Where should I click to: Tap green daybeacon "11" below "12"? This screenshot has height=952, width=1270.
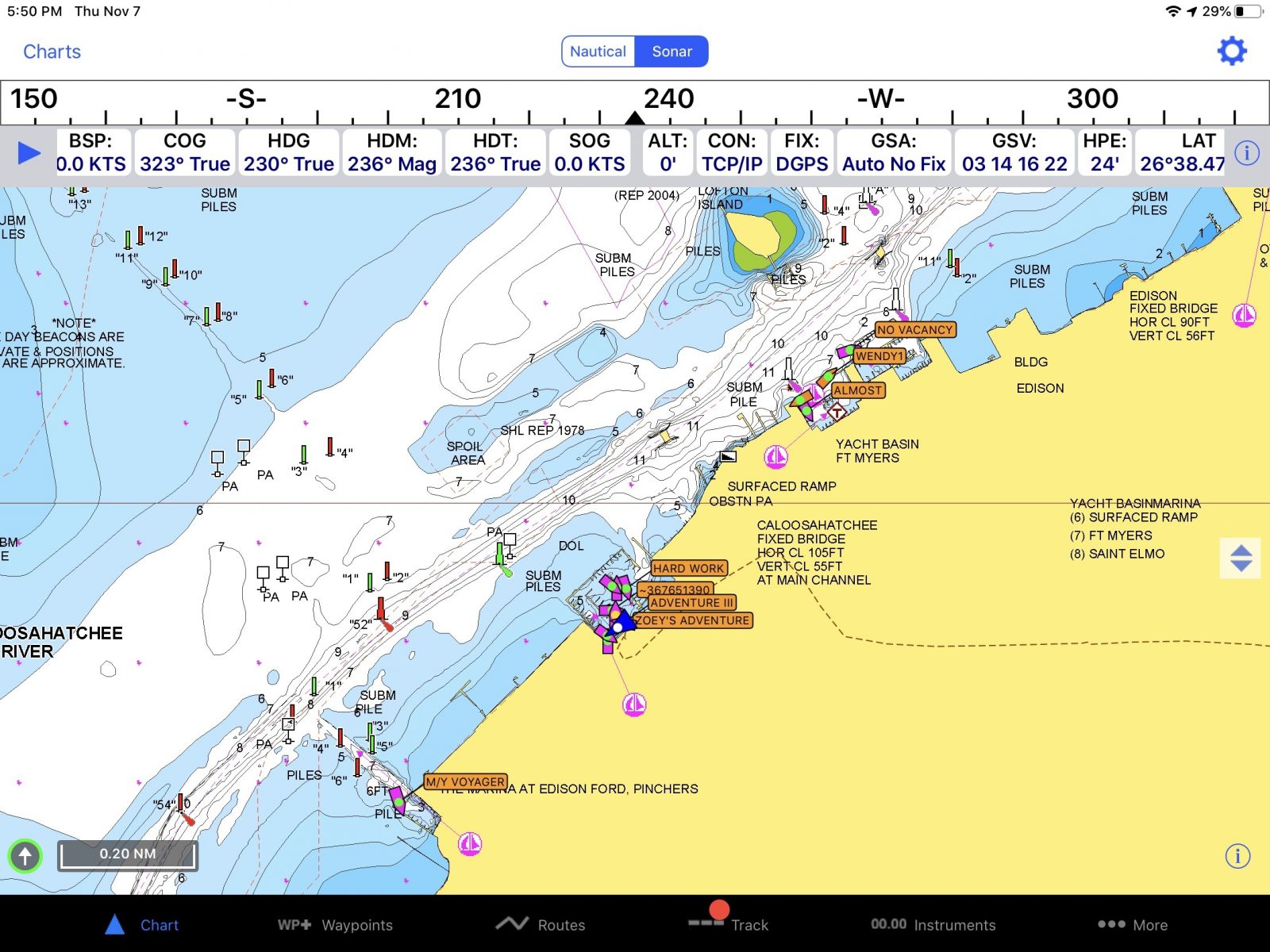point(128,240)
